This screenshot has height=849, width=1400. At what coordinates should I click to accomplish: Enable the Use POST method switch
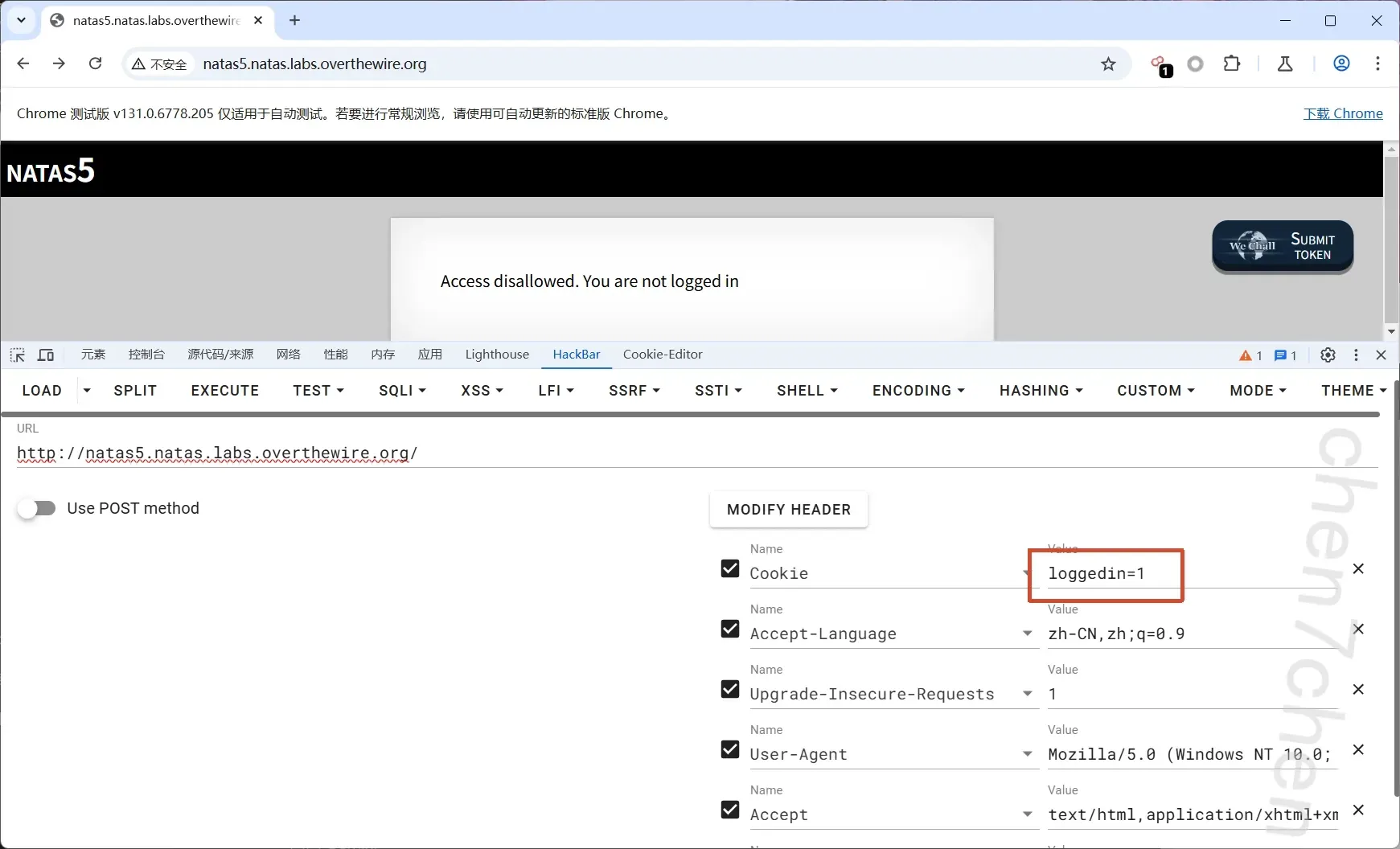(x=37, y=508)
